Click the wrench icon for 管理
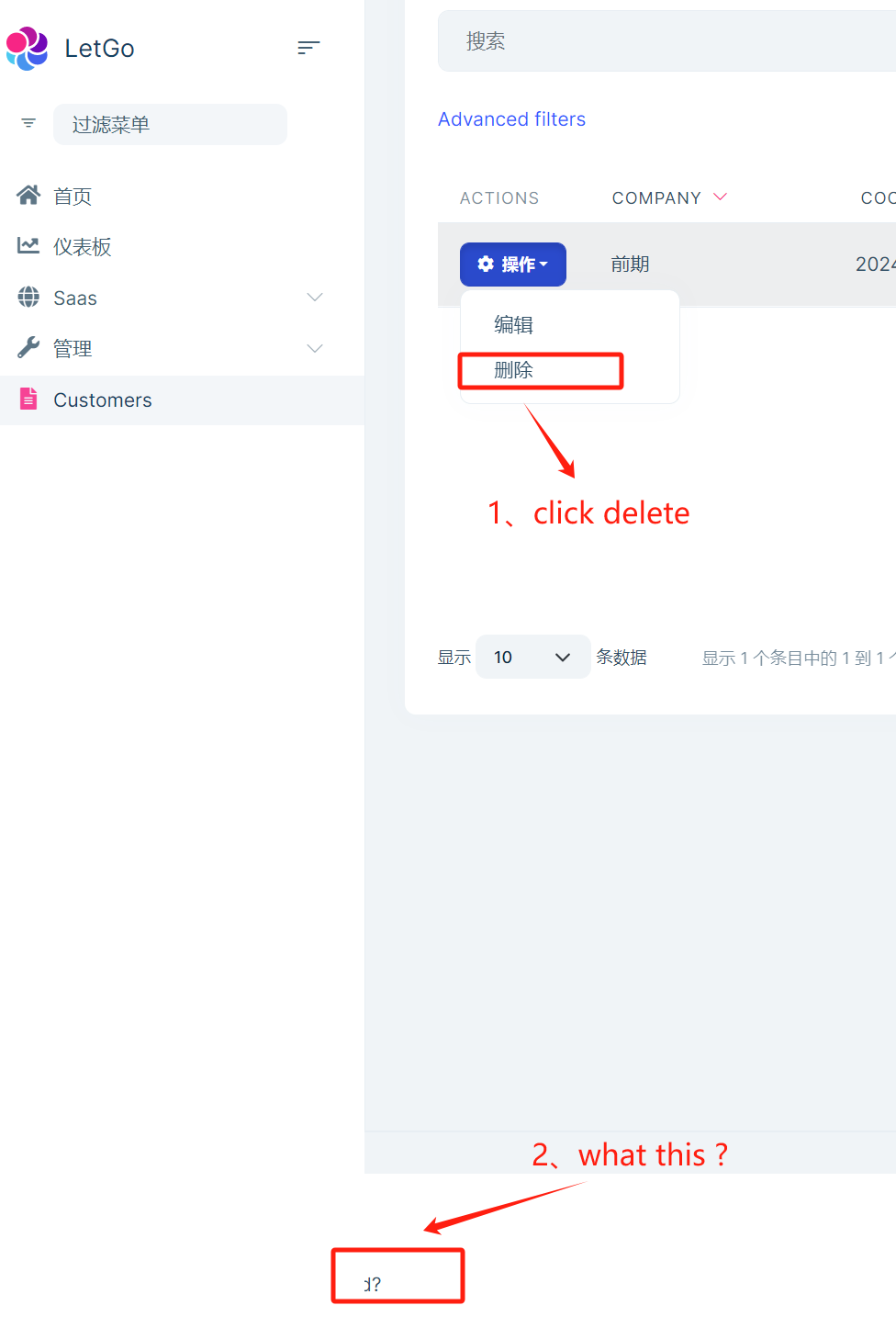 point(28,348)
